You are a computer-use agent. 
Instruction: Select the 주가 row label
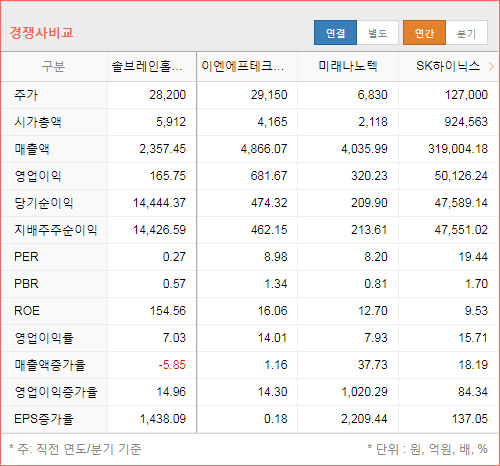point(26,95)
